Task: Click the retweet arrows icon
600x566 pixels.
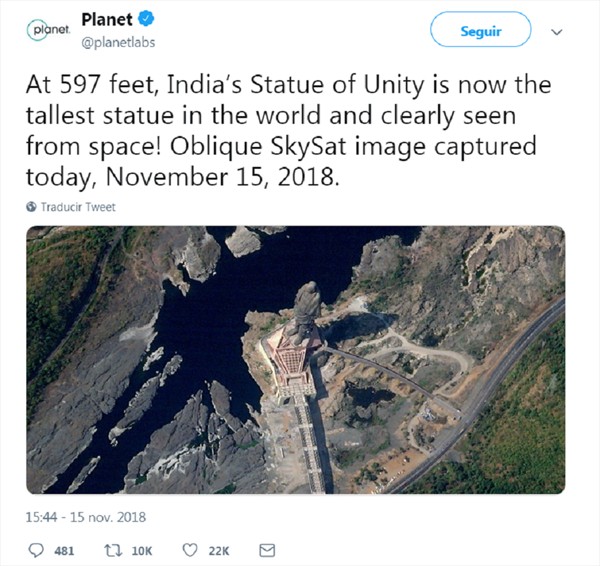Action: (116, 551)
